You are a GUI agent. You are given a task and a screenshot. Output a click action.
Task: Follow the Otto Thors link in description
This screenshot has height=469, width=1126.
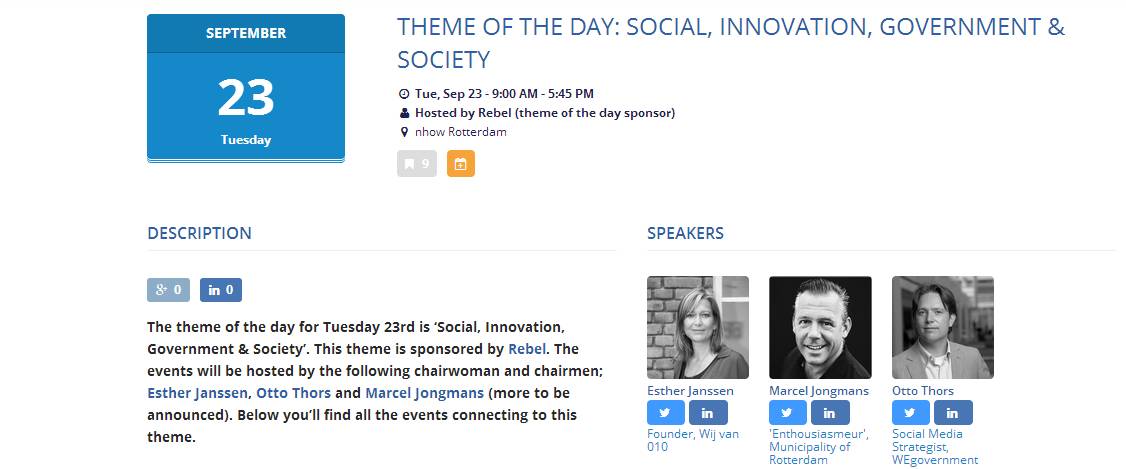click(293, 393)
